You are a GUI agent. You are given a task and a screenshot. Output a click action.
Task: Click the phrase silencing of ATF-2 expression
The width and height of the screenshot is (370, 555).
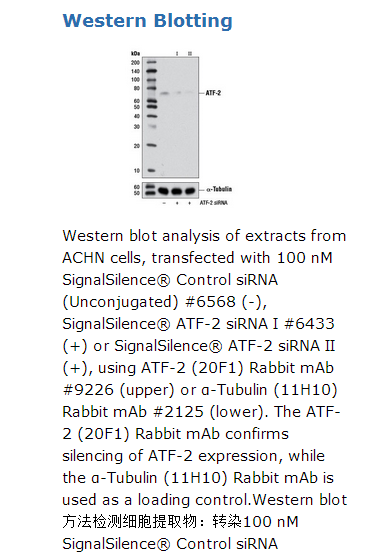(172, 456)
